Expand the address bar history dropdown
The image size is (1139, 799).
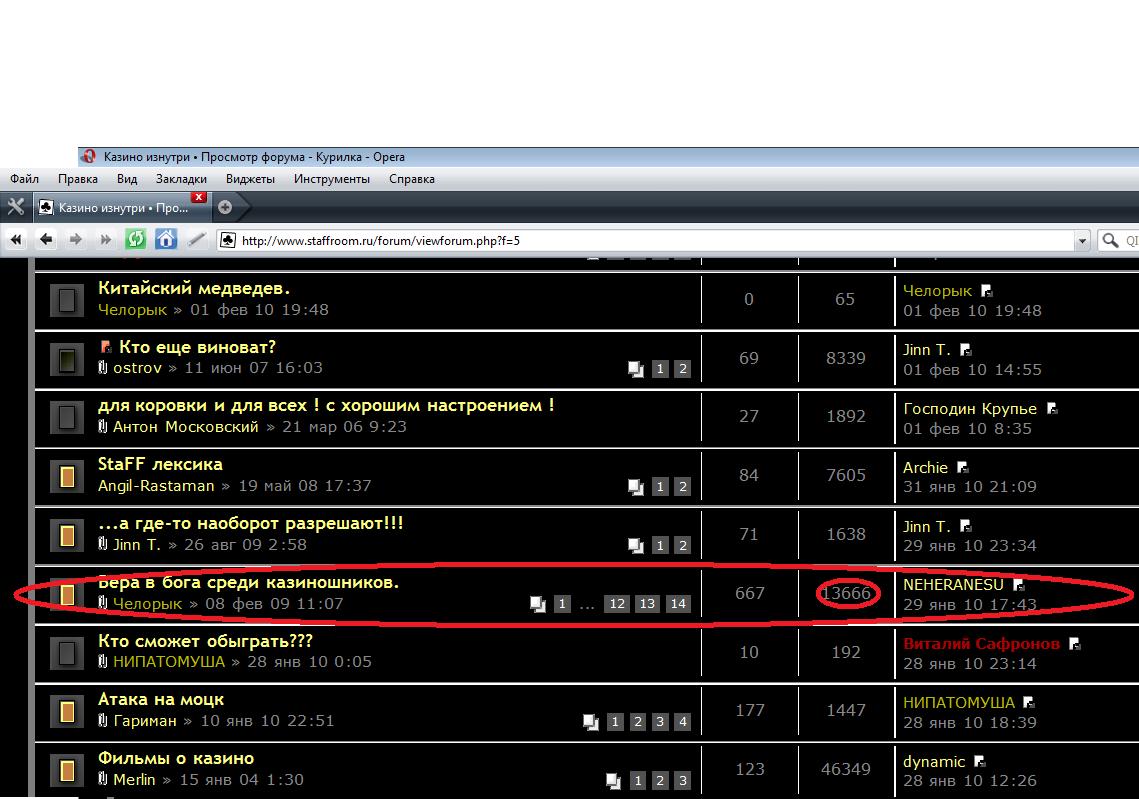click(x=1081, y=240)
